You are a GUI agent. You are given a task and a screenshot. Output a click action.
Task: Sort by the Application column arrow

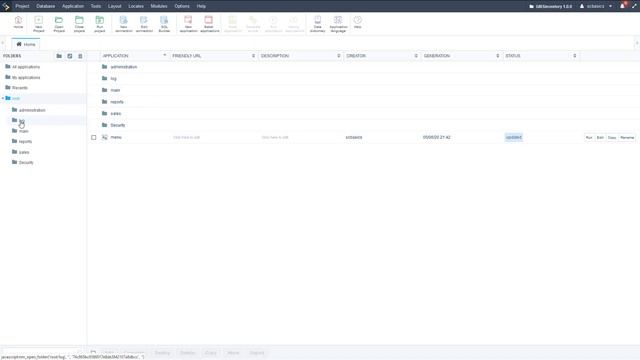(164, 56)
